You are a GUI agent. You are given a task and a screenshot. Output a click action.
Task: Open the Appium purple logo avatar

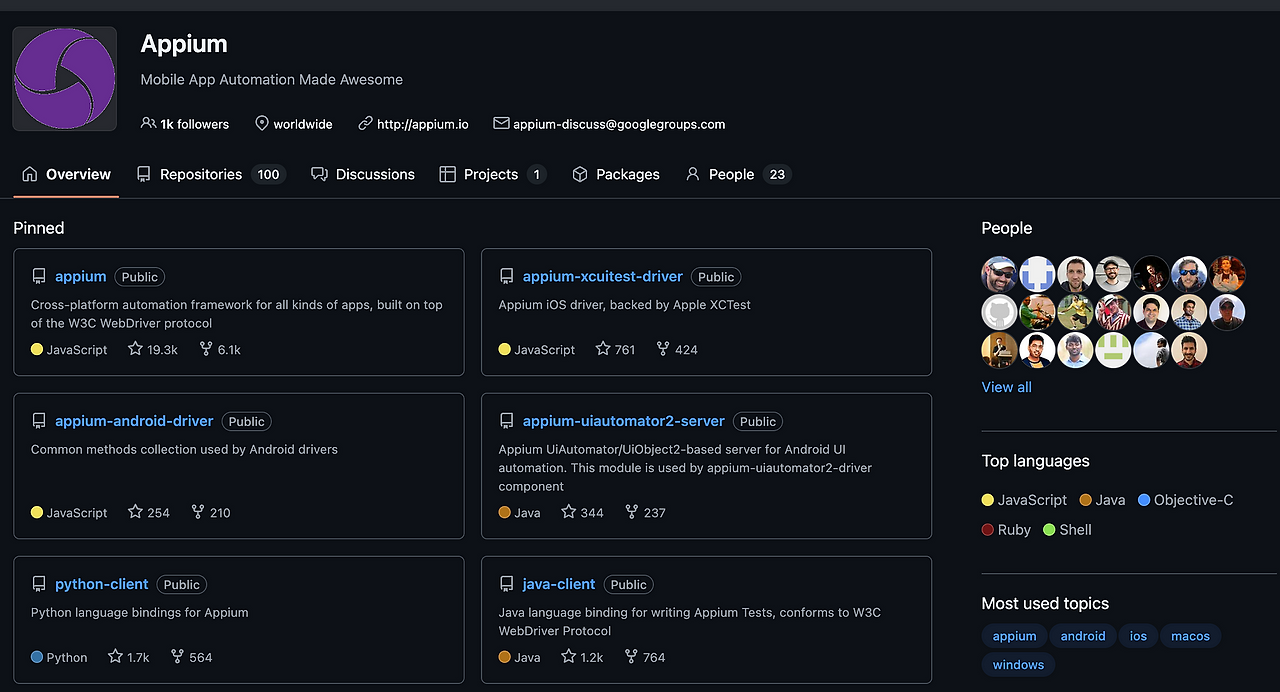65,79
